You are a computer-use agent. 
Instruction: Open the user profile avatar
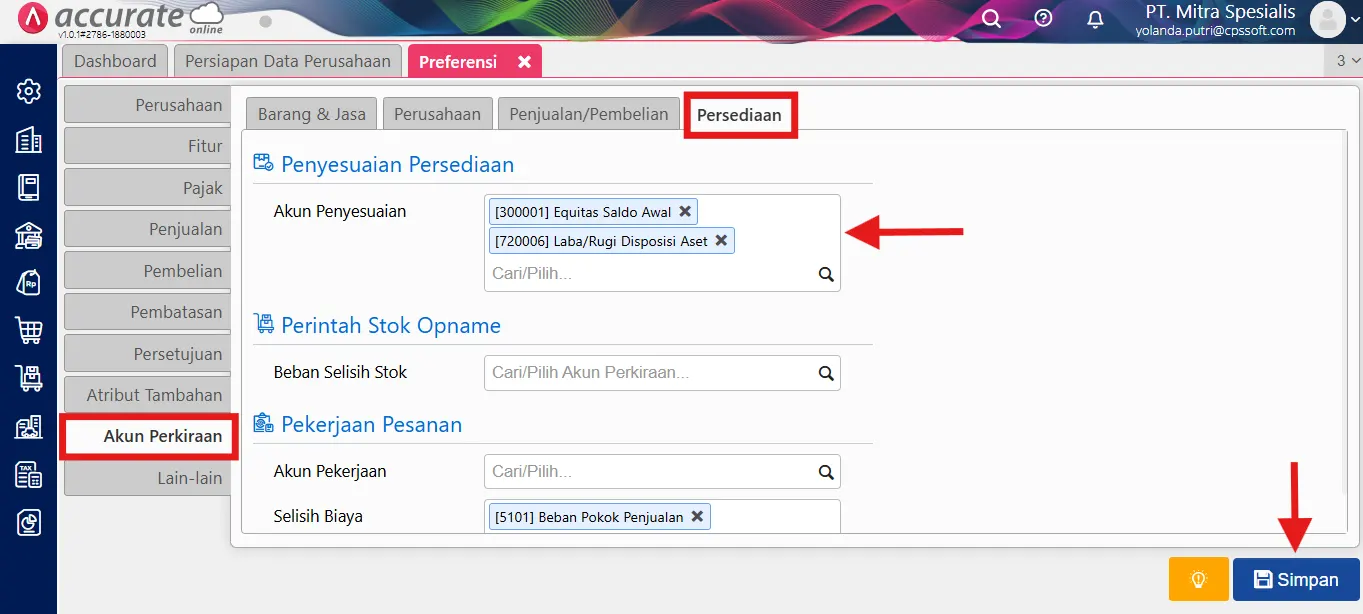coord(1328,19)
